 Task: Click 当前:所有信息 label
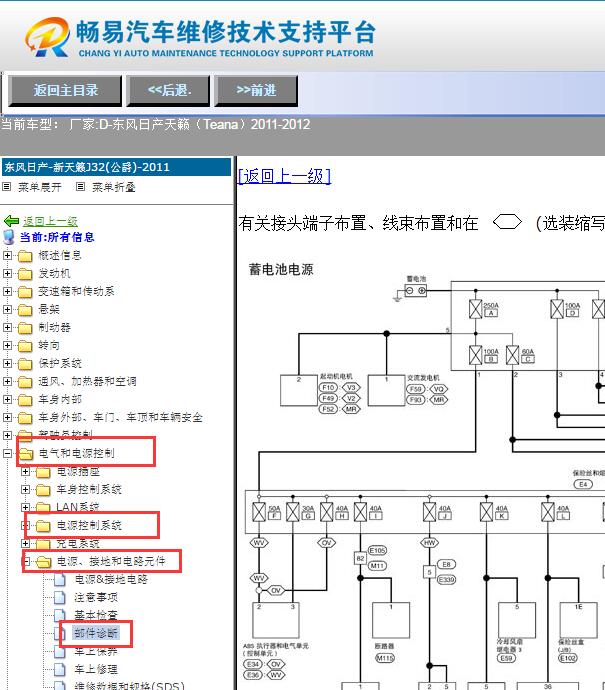click(57, 238)
